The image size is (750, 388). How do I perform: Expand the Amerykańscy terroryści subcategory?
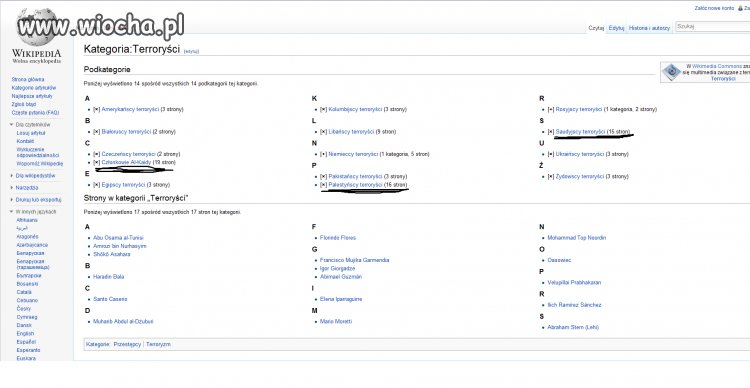(97, 110)
